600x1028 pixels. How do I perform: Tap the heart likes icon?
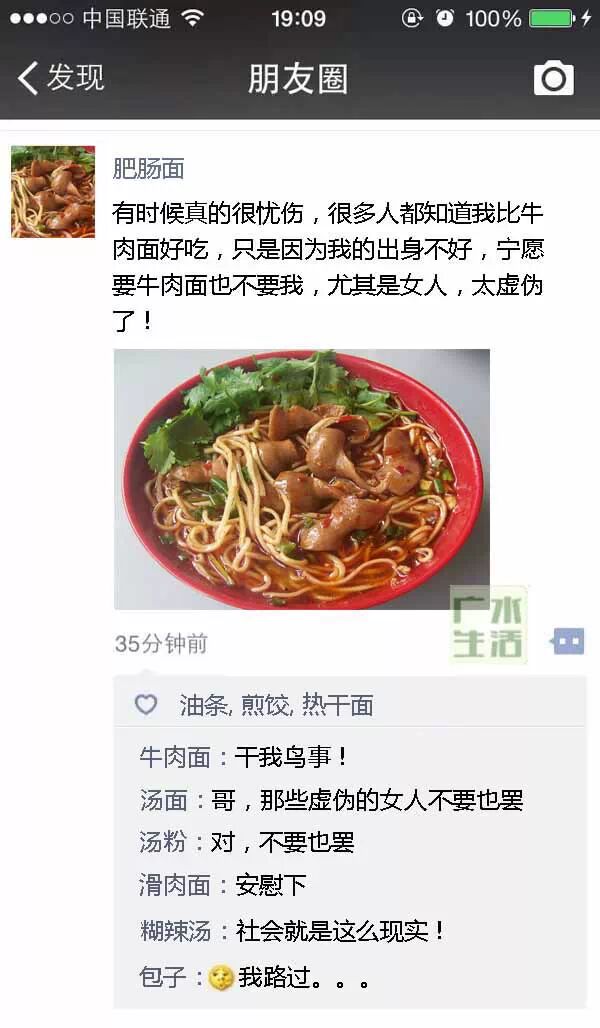[x=146, y=705]
